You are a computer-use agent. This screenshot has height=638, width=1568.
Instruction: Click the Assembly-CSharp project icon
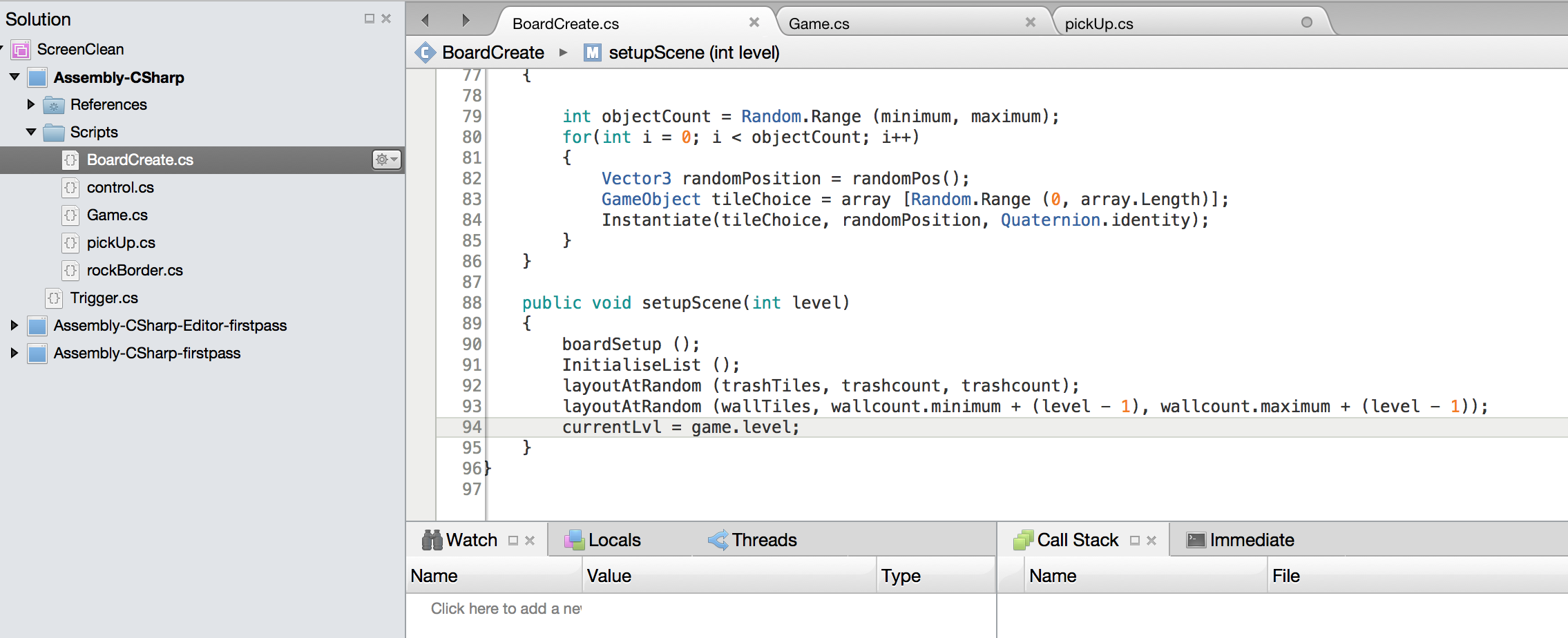tap(37, 77)
